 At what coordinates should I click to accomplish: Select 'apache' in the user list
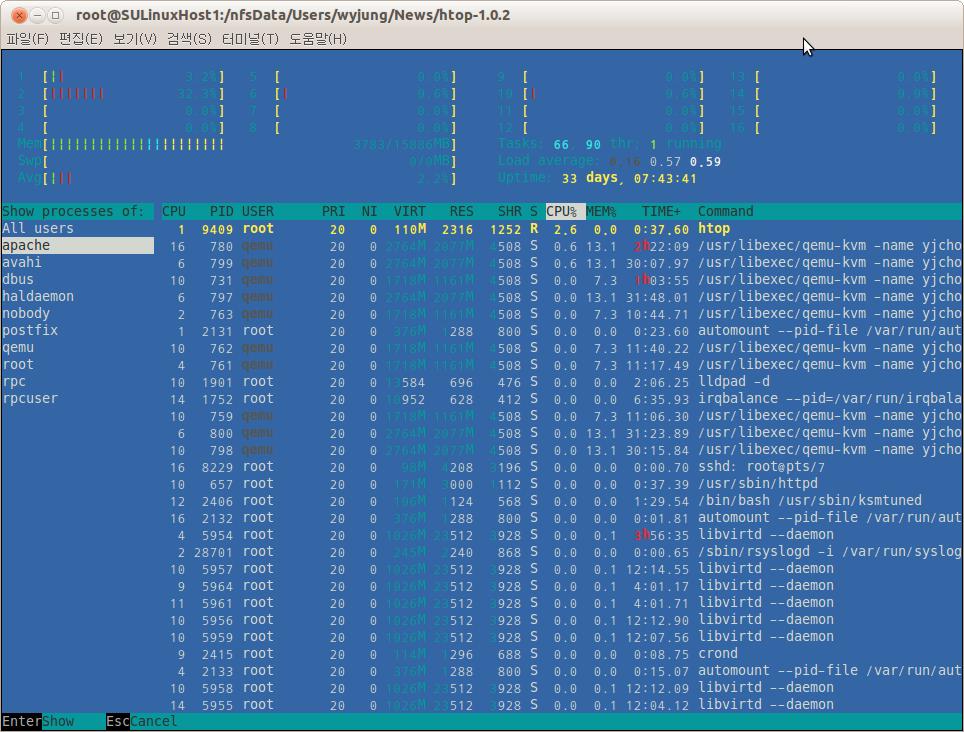[x=77, y=245]
